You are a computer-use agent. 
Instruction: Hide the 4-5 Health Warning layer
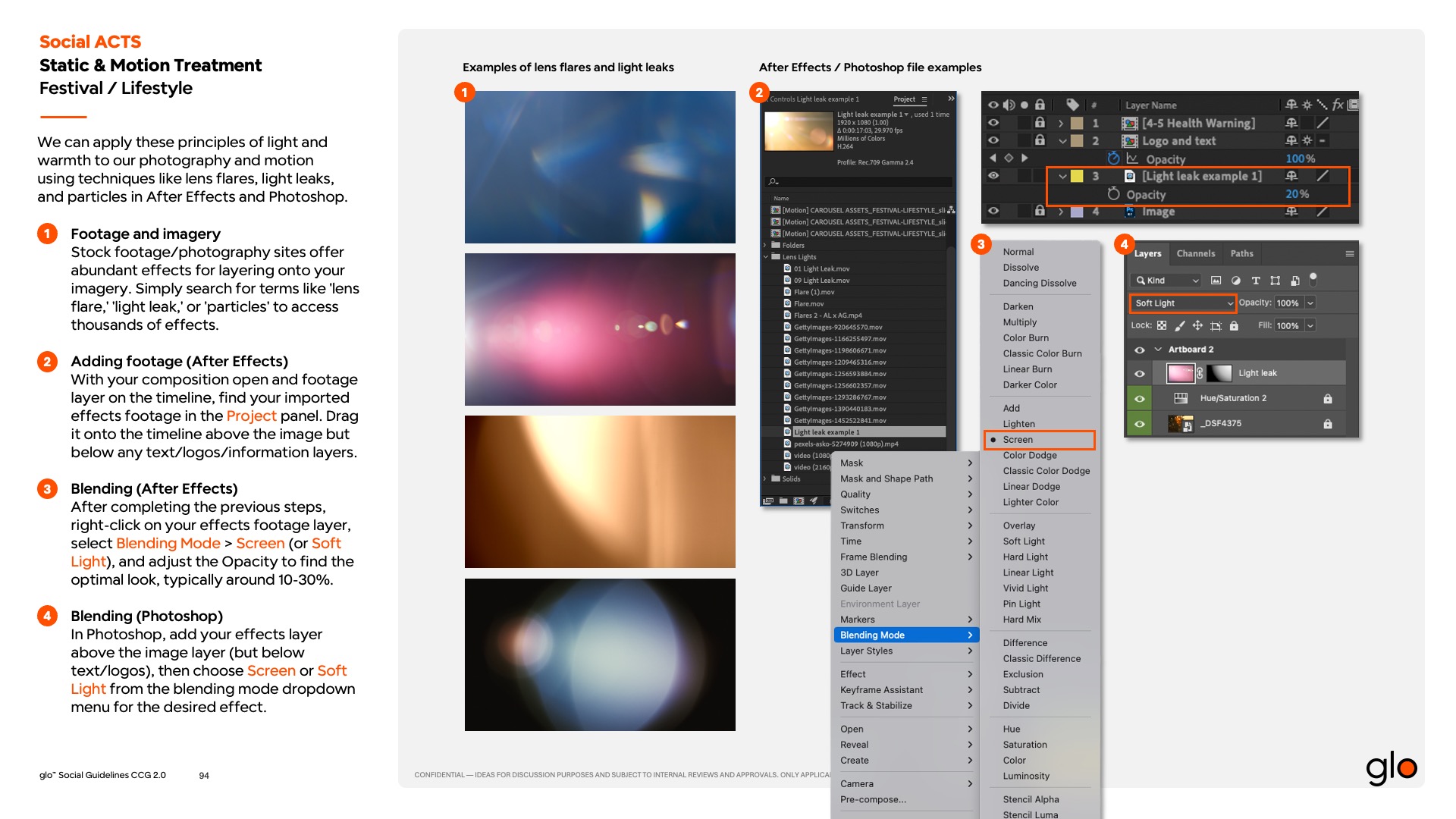tap(993, 123)
